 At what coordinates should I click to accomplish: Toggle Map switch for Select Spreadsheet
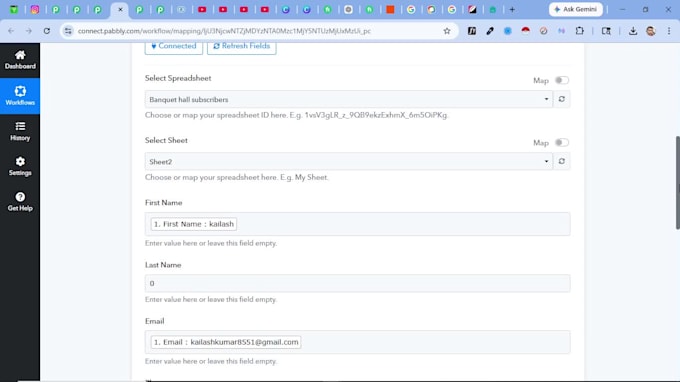(562, 80)
